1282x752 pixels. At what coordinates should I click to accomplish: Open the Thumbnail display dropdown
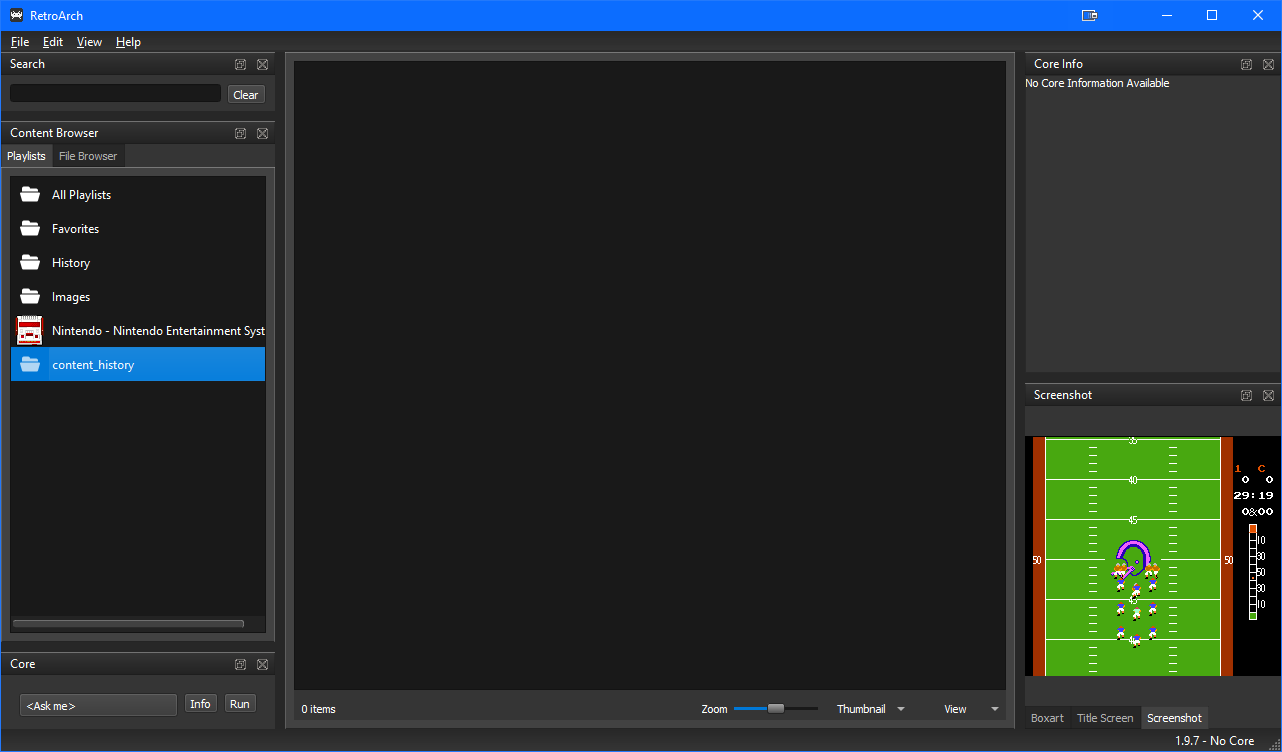pyautogui.click(x=869, y=708)
